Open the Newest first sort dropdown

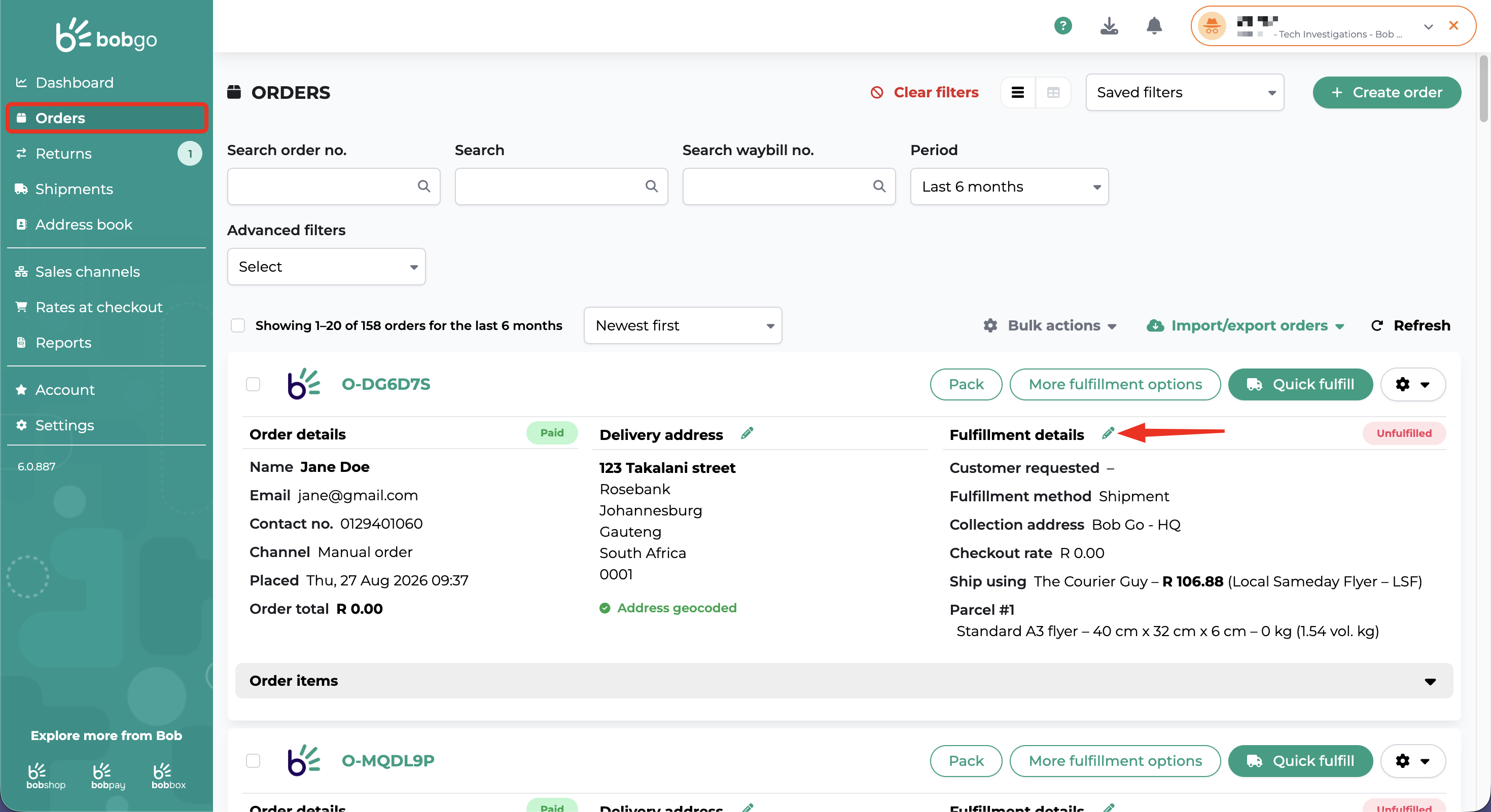coord(683,325)
